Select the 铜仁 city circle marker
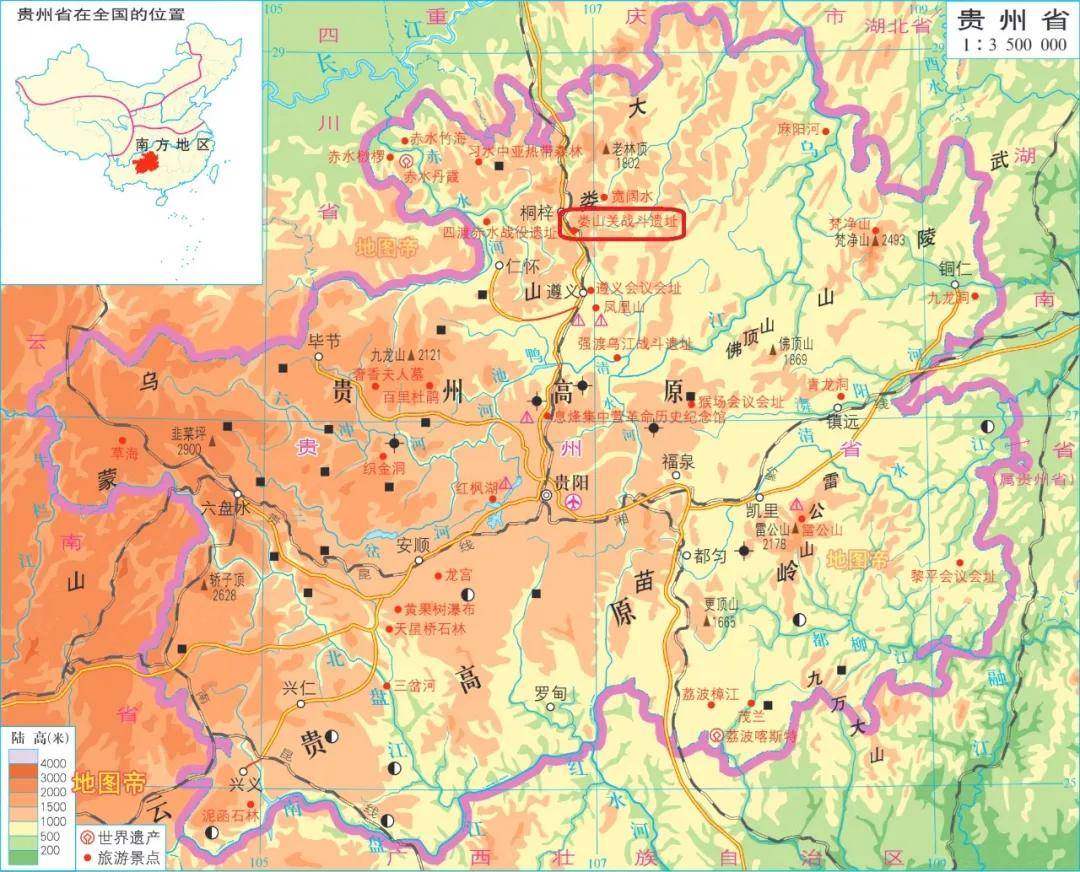This screenshot has height=872, width=1080. [955, 284]
